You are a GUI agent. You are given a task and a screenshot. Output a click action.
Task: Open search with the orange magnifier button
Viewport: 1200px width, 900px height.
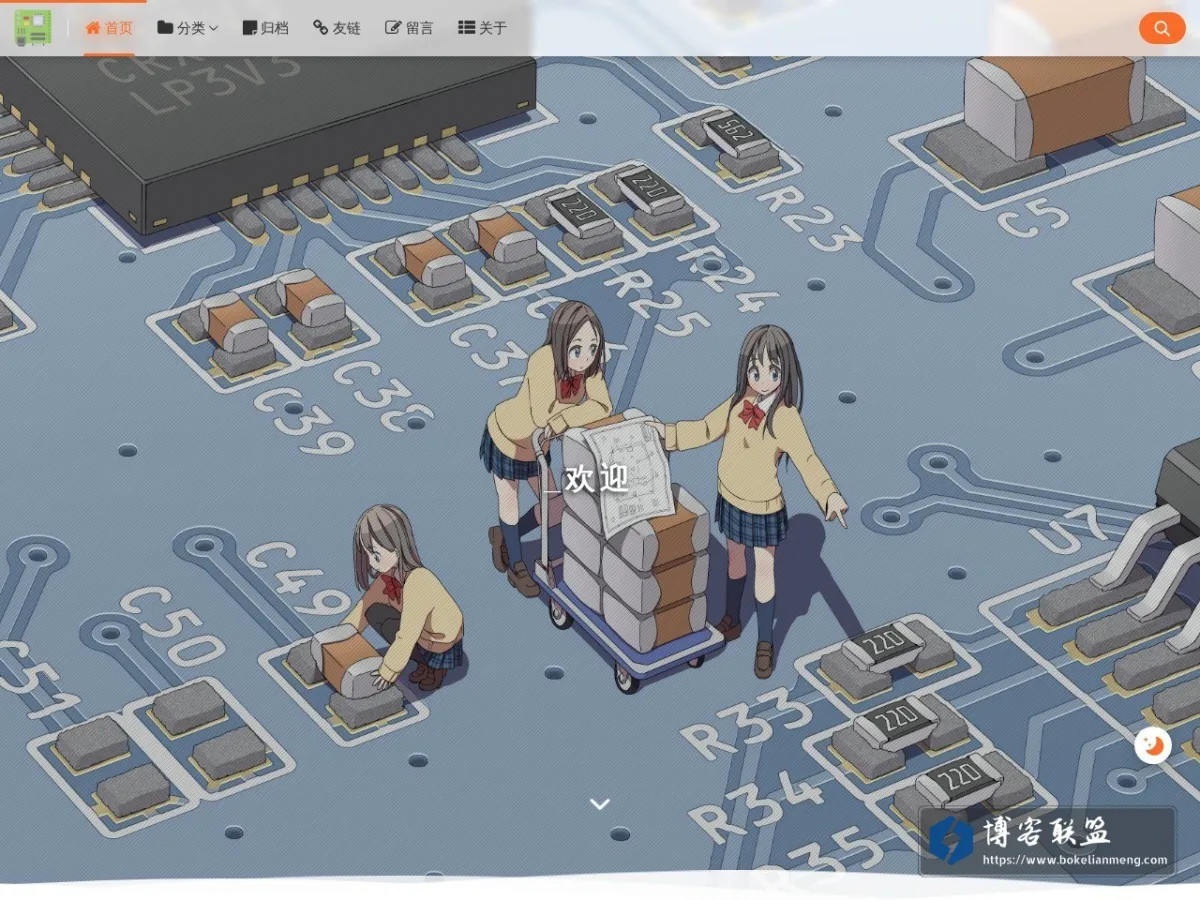click(x=1161, y=28)
